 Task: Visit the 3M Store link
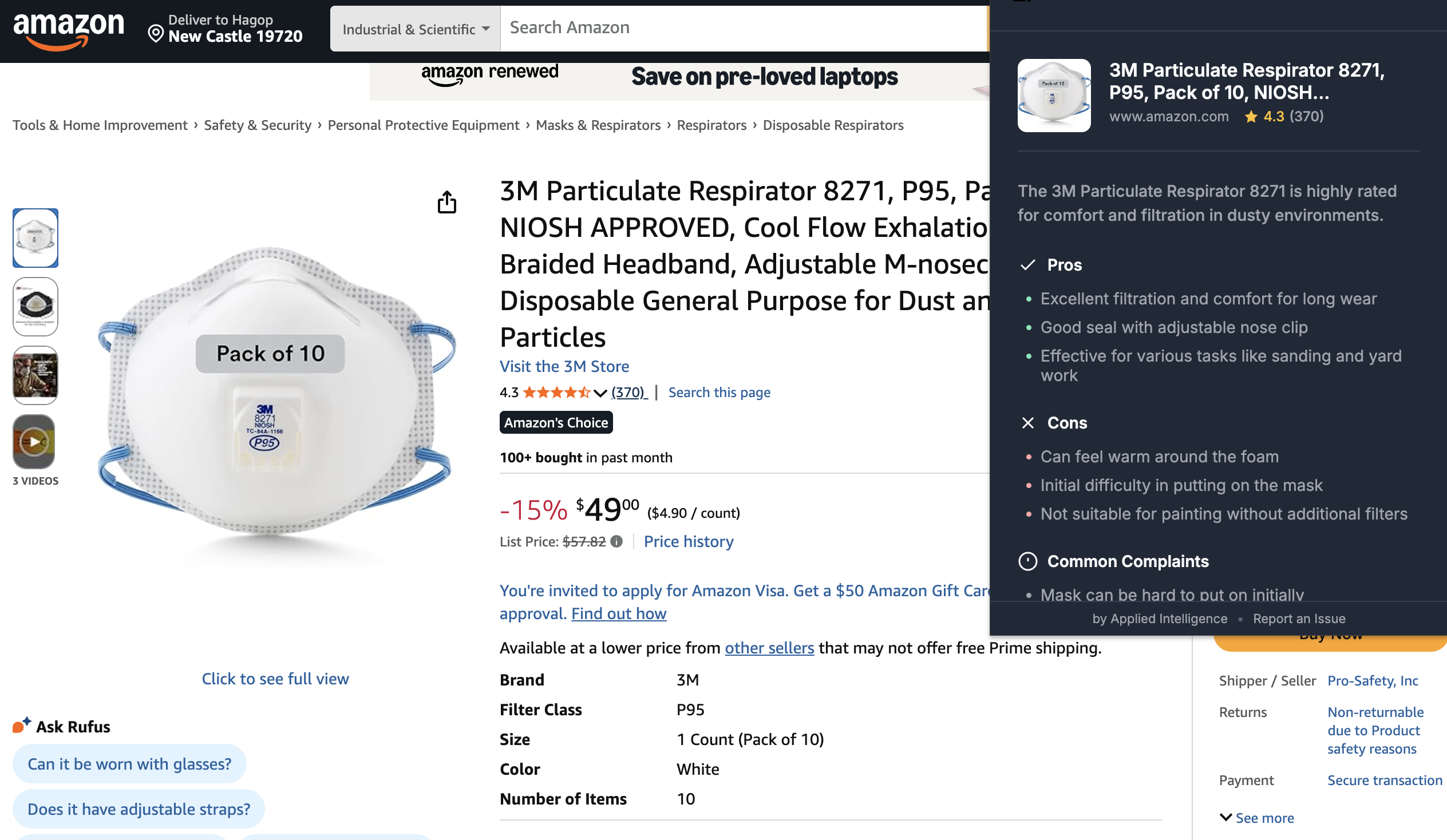pos(564,366)
